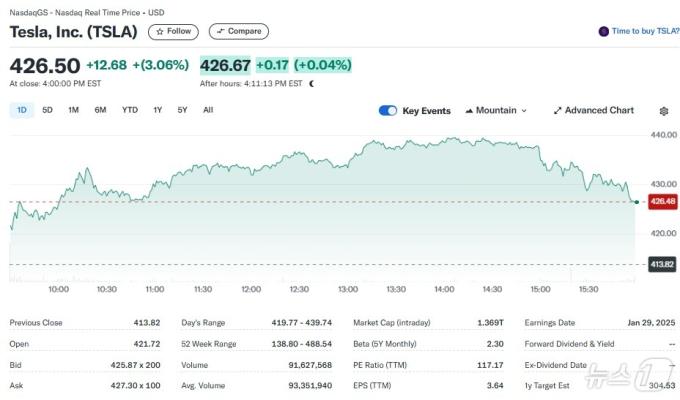Click the Compare button
The height and width of the screenshot is (400, 680).
click(238, 32)
